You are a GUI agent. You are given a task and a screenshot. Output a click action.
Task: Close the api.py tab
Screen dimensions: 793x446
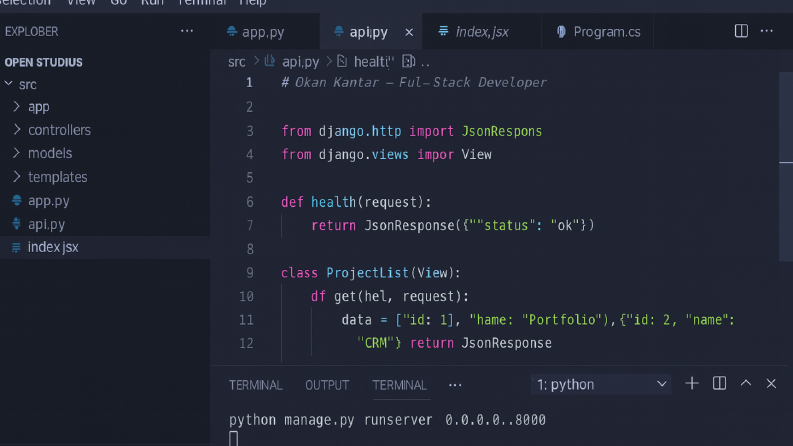point(409,32)
